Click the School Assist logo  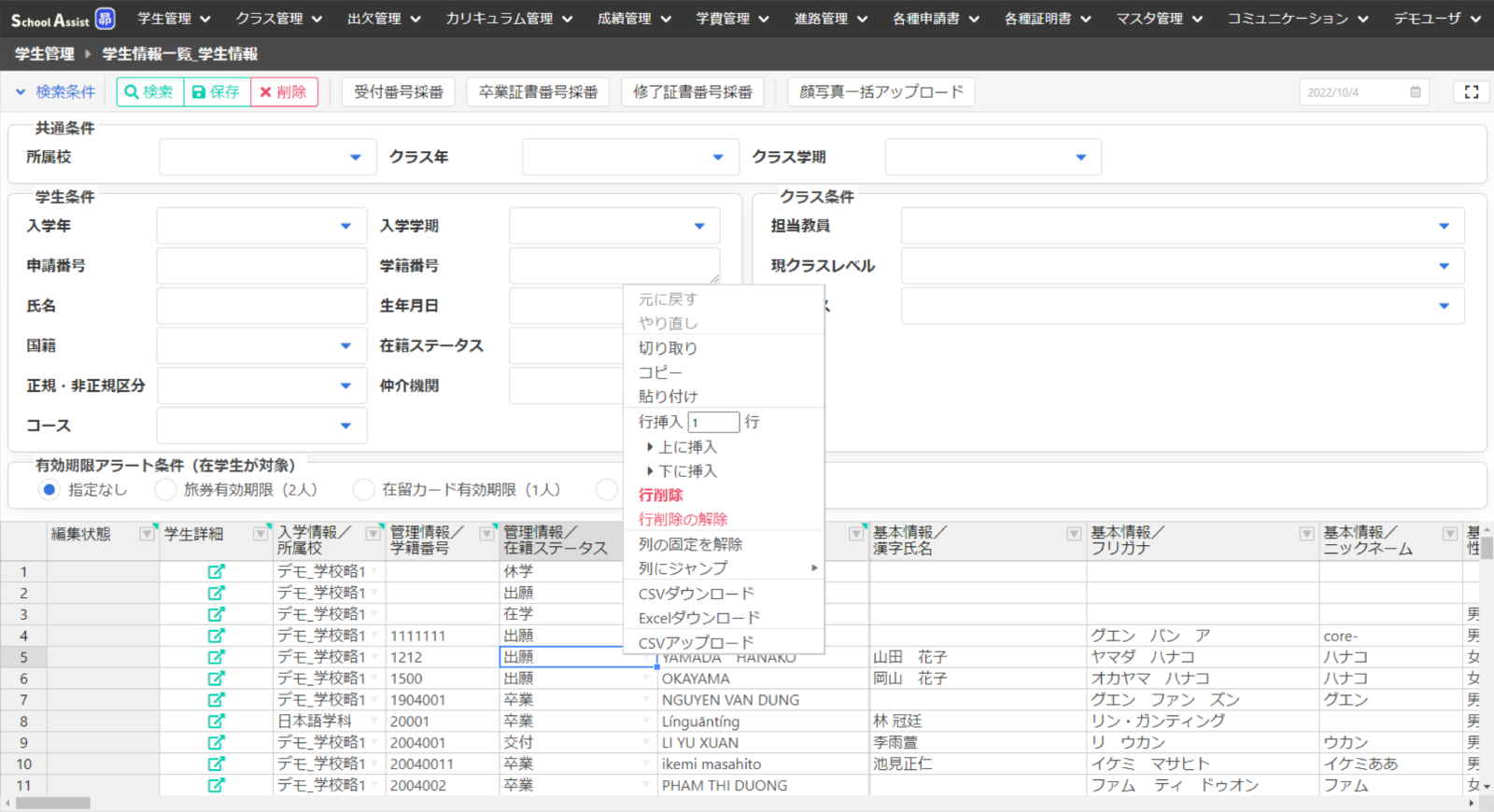pyautogui.click(x=63, y=19)
